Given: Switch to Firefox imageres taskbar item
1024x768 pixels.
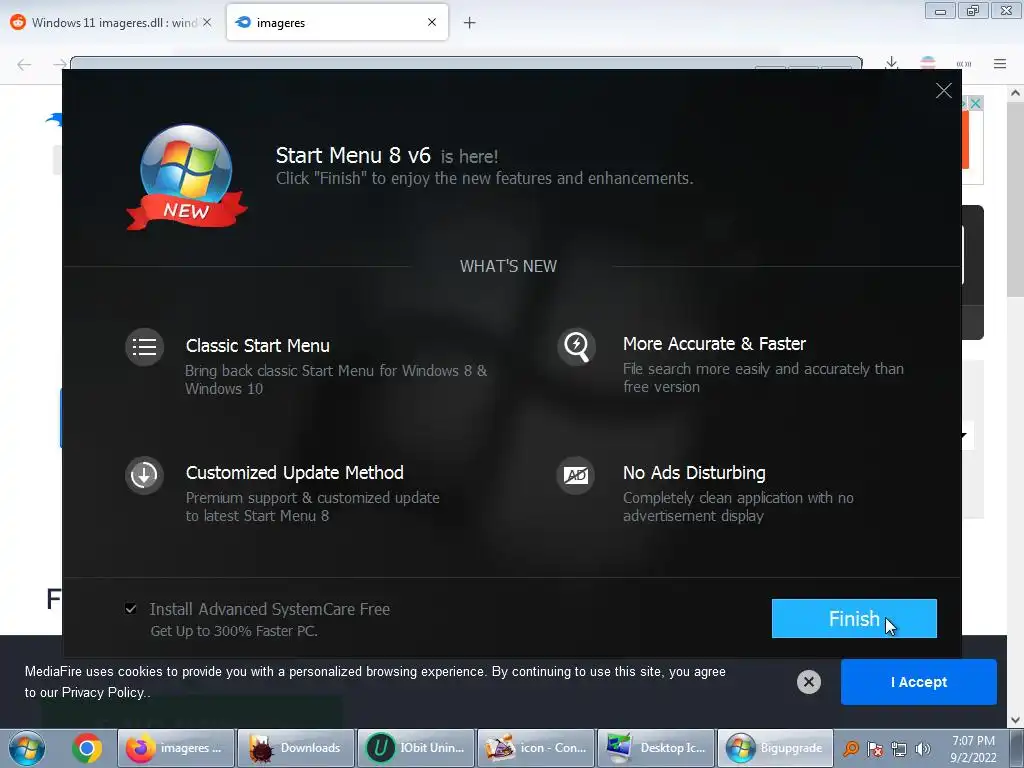Looking at the screenshot, I should [176, 748].
